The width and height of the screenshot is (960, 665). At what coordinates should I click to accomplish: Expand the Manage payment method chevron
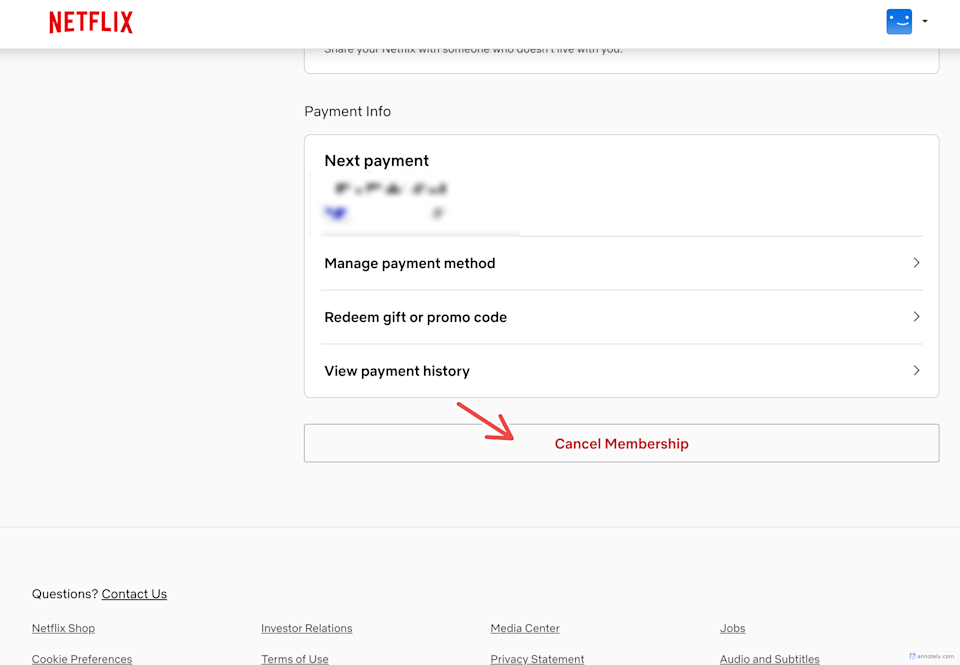(x=916, y=262)
